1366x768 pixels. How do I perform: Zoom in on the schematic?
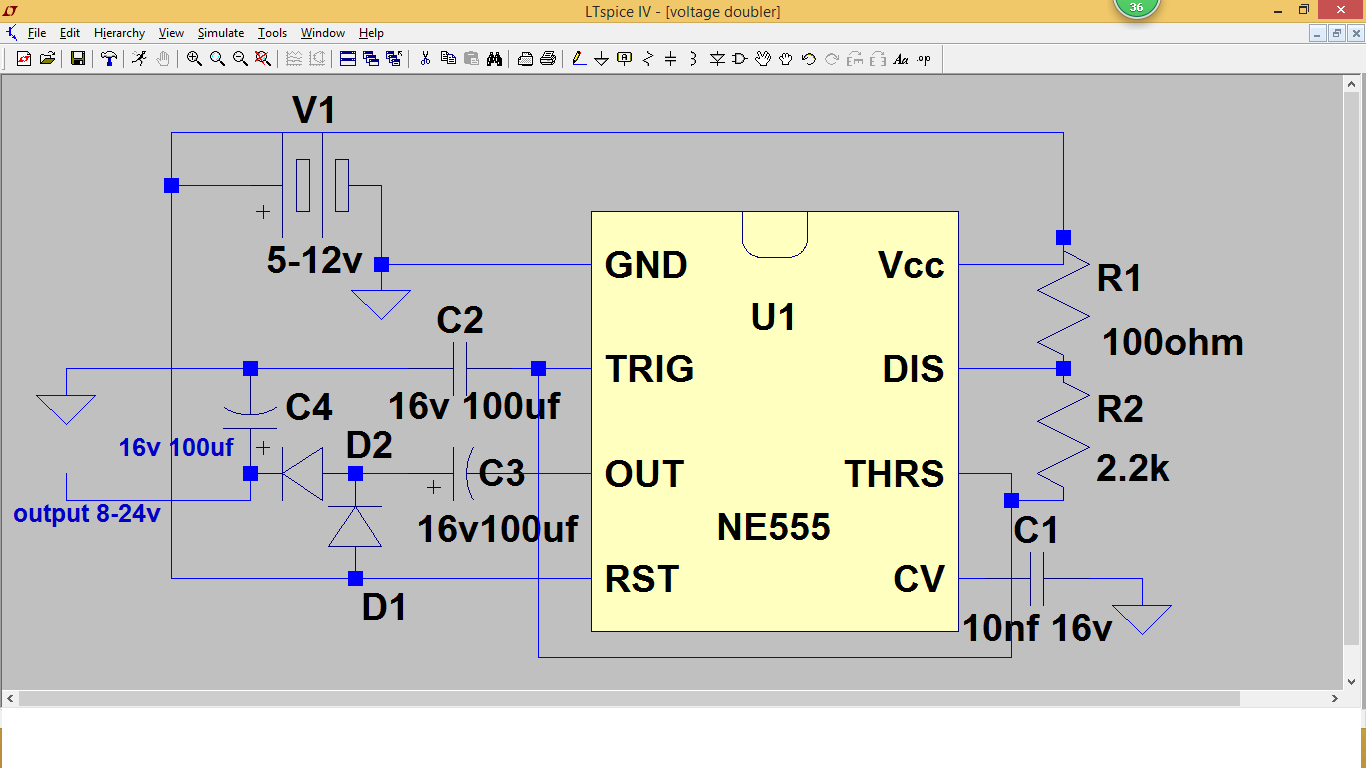195,59
